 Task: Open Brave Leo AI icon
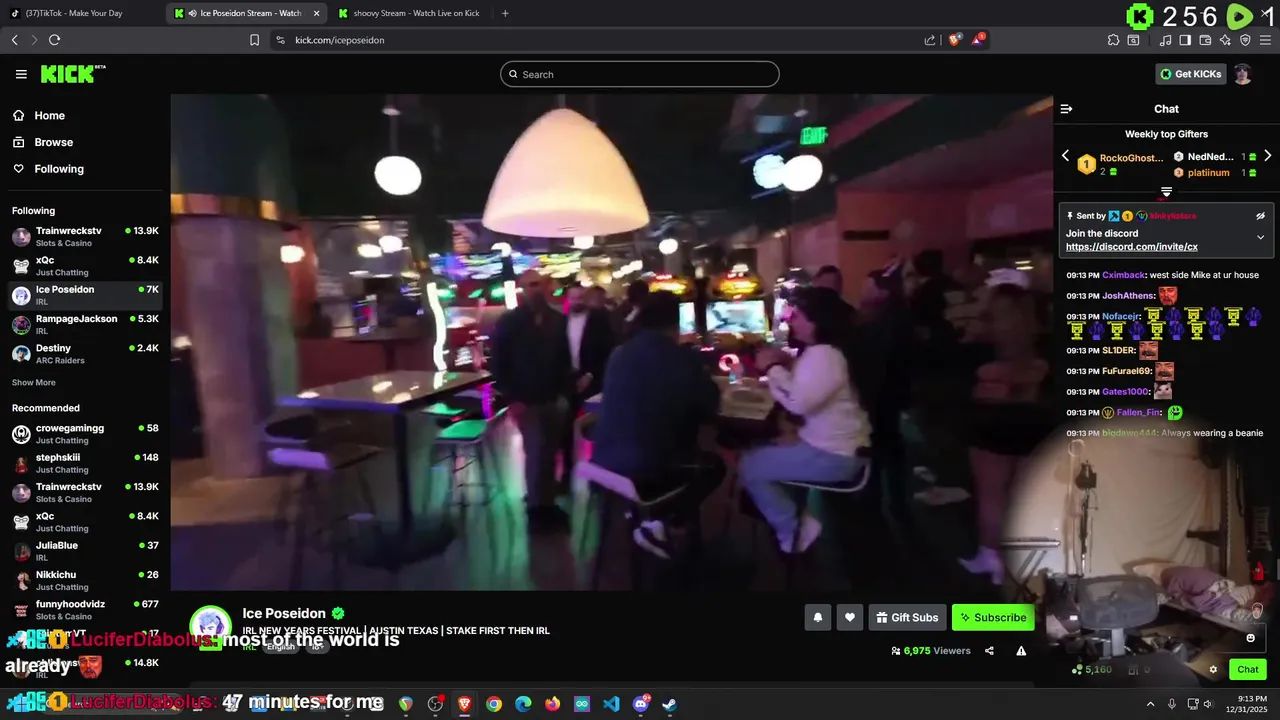1225,40
